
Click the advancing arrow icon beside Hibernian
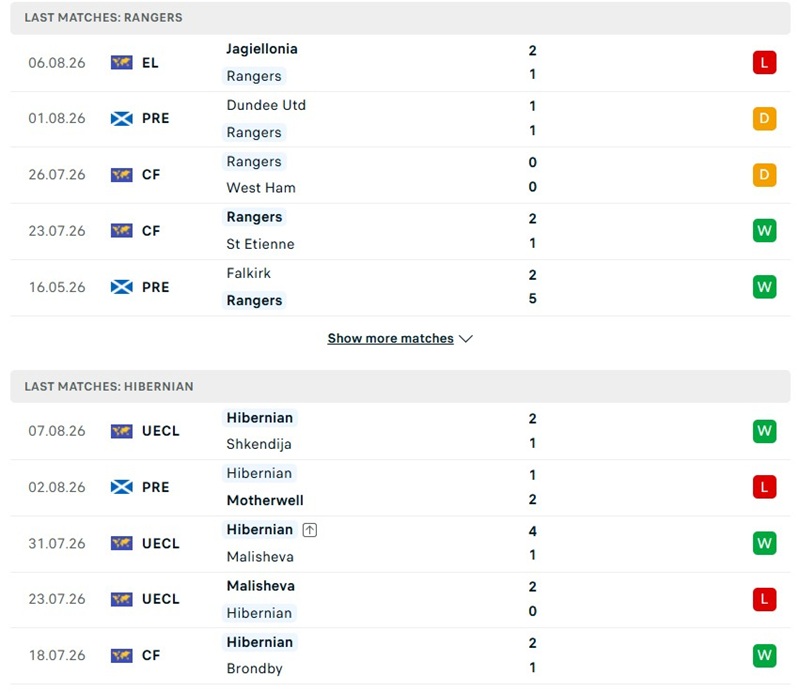309,530
